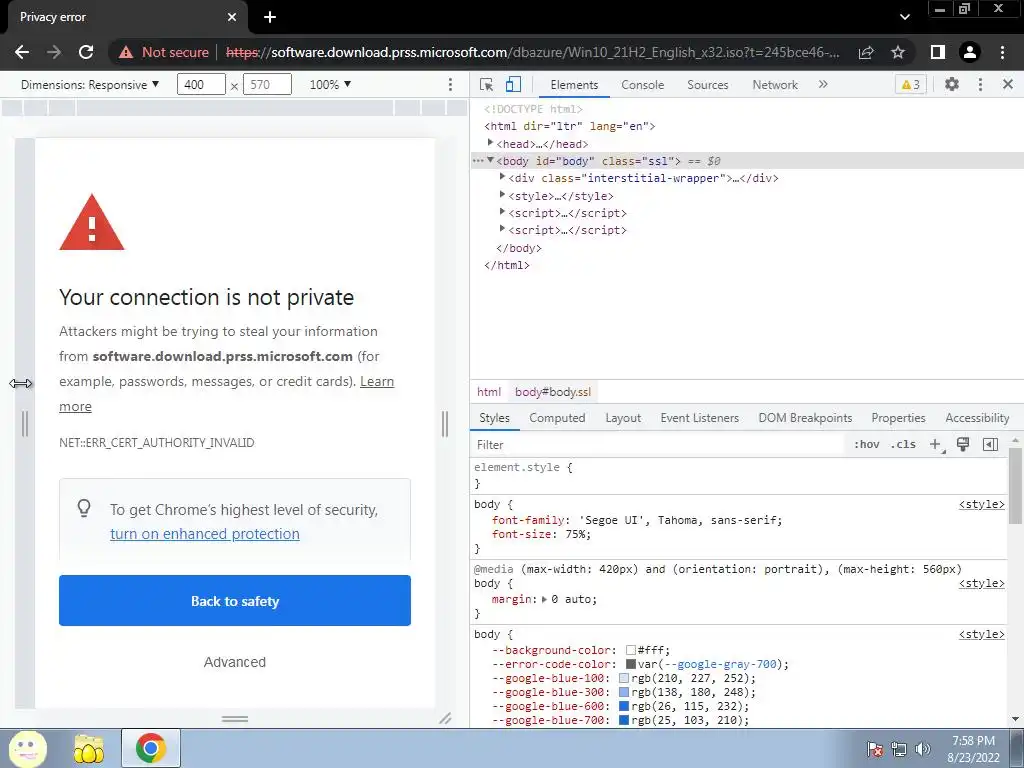This screenshot has width=1024, height=768.
Task: Open device toolbar more options menu
Action: (450, 85)
